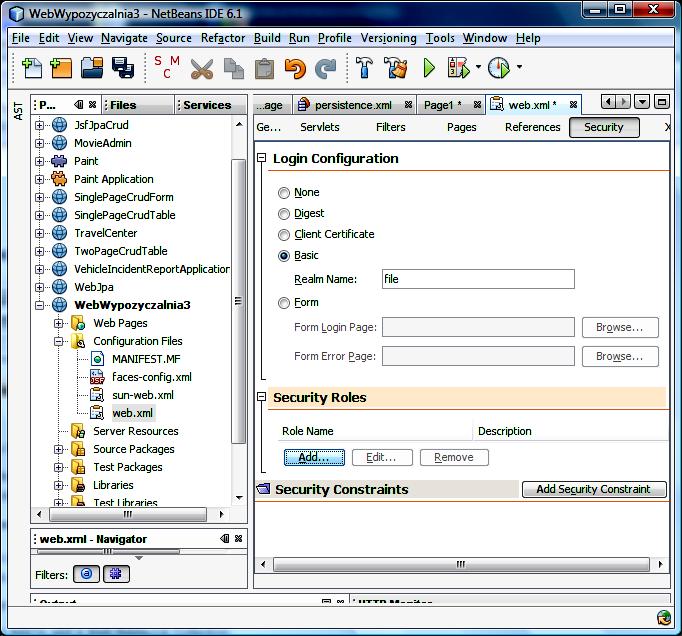Expand the JsfJpaCrud project node
The height and width of the screenshot is (636, 682).
point(39,125)
